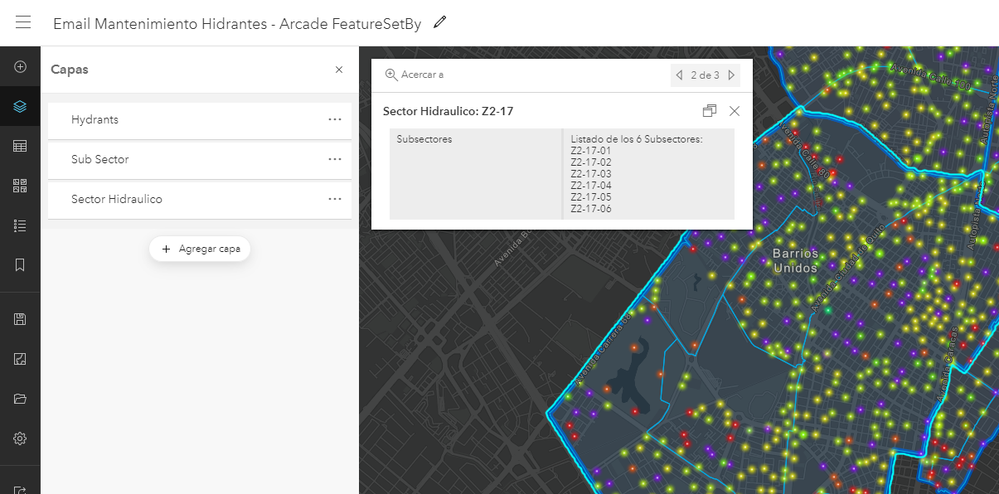Select the Sector Hidraulico layer
Screen dimensions: 999x494
click(199, 200)
